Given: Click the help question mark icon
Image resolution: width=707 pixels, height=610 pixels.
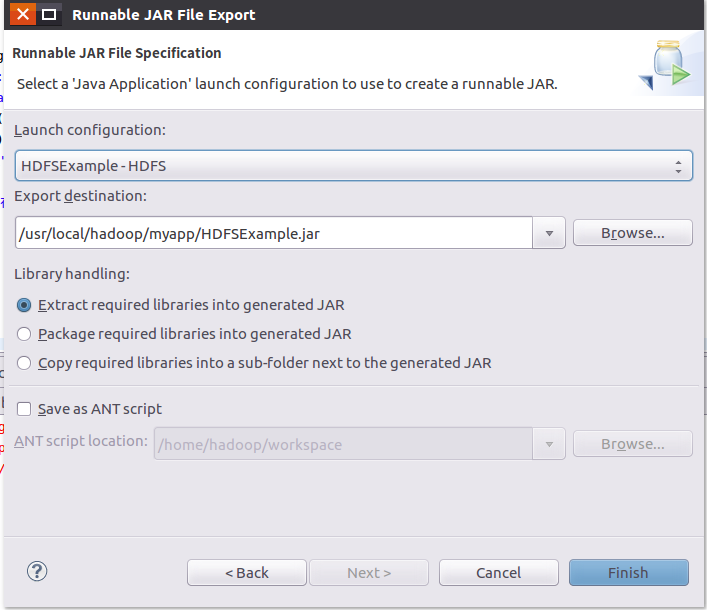Looking at the screenshot, I should point(37,571).
